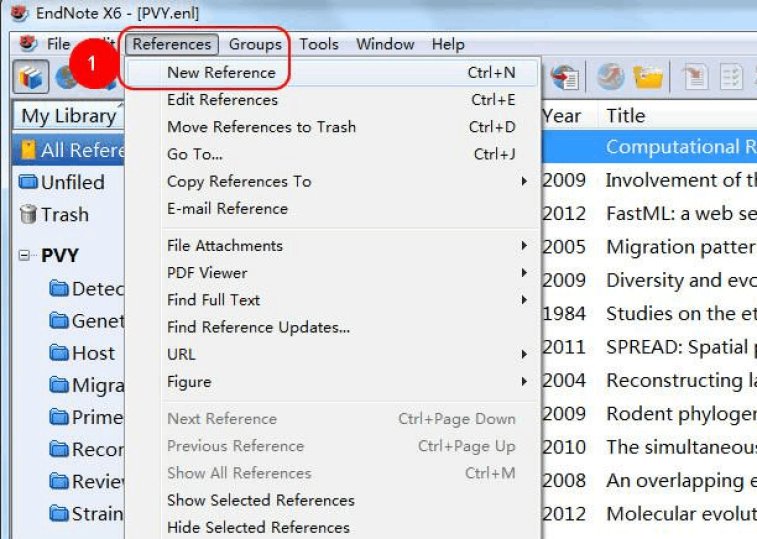
Task: Open the Window menu
Action: (385, 44)
